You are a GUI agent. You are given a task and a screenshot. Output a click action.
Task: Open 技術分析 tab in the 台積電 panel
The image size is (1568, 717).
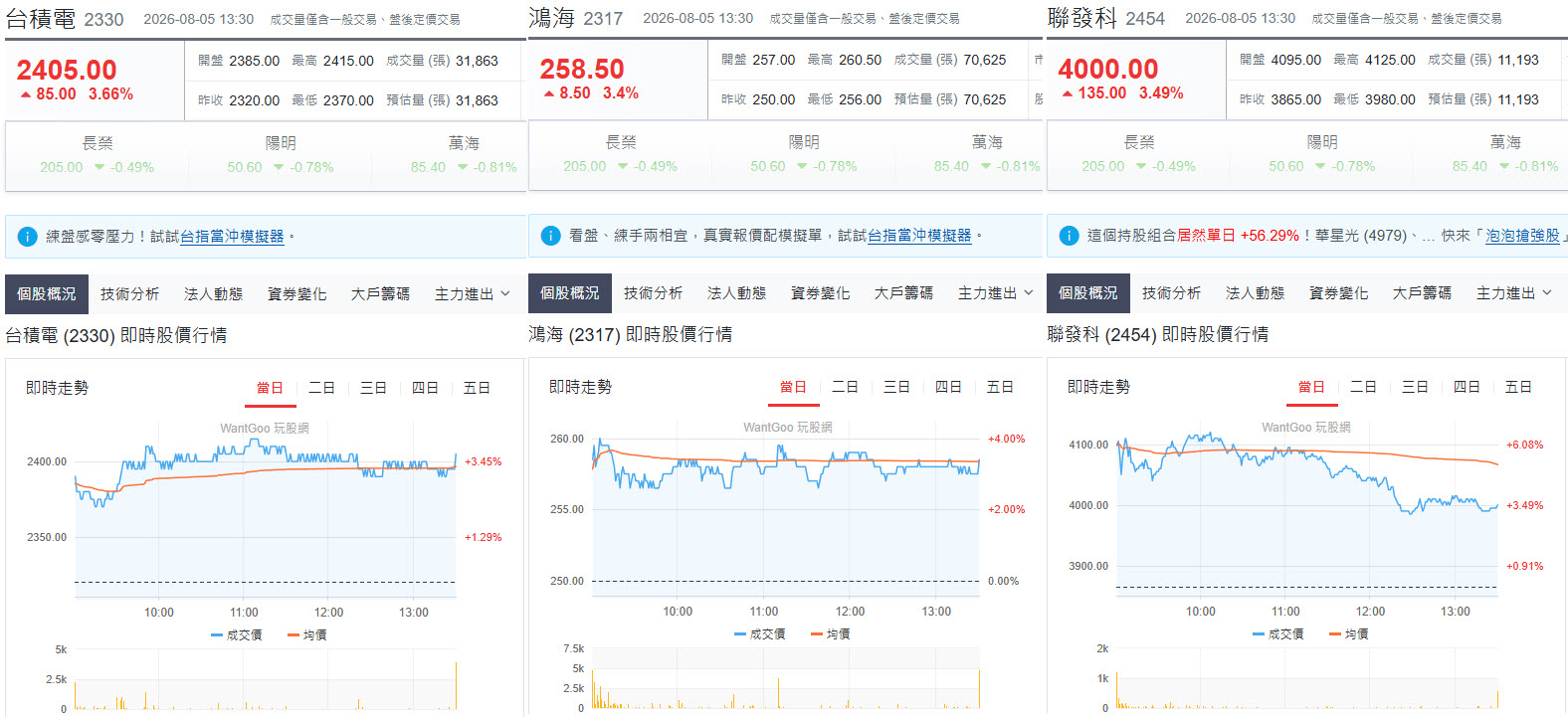click(130, 294)
